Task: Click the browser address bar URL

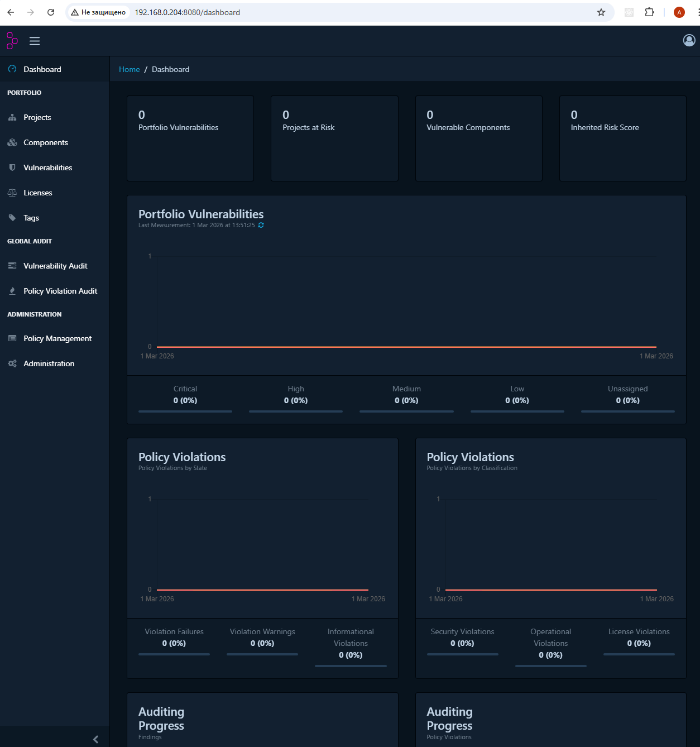Action: tap(187, 12)
